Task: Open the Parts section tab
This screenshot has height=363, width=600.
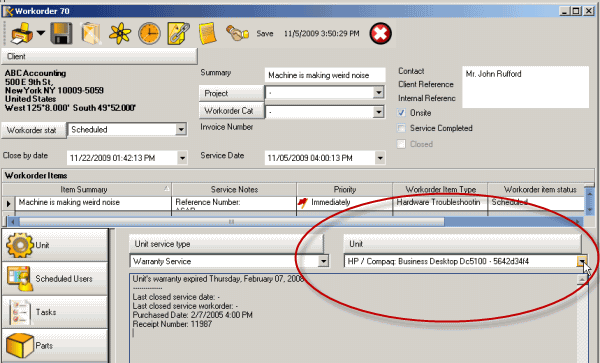Action: (x=55, y=345)
